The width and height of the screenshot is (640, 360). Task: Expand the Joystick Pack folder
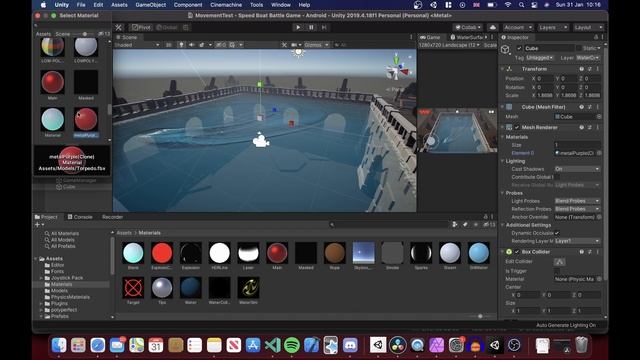[x=41, y=278]
